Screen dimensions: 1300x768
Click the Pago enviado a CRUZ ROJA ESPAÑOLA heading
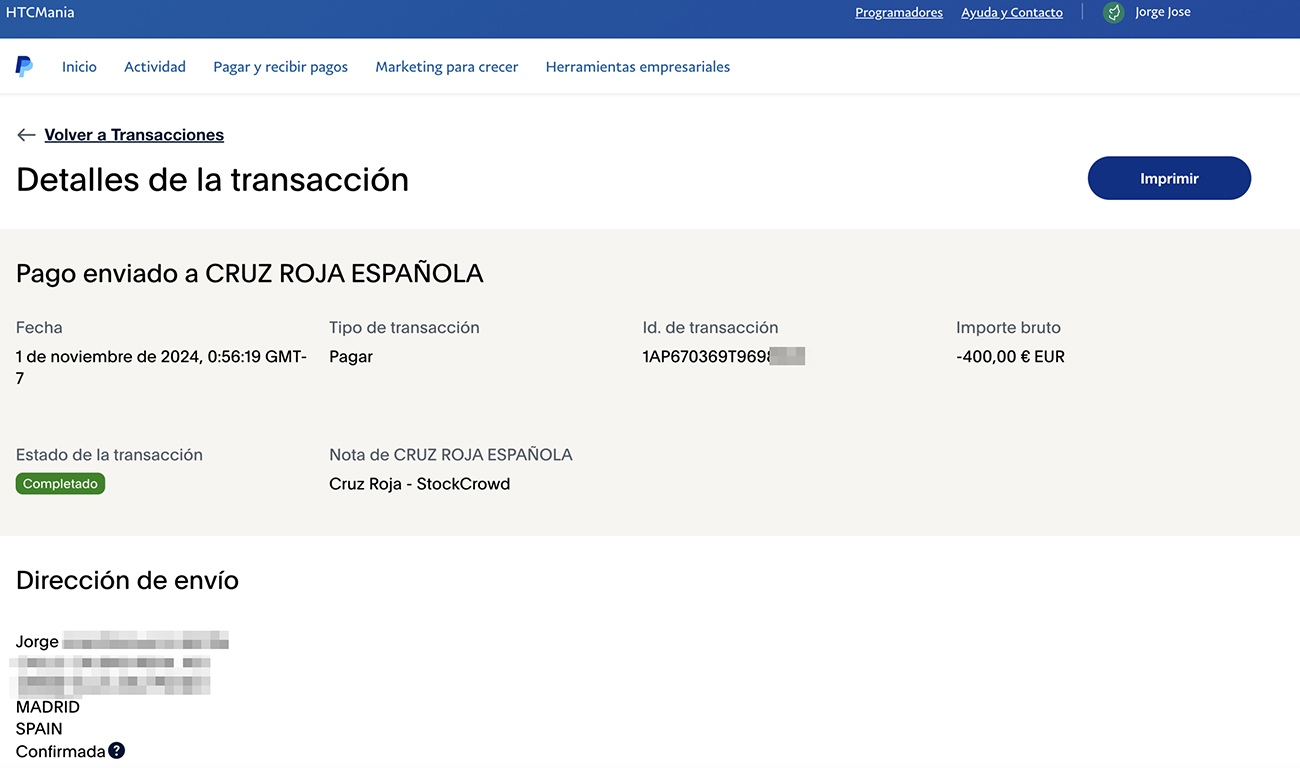pos(250,273)
